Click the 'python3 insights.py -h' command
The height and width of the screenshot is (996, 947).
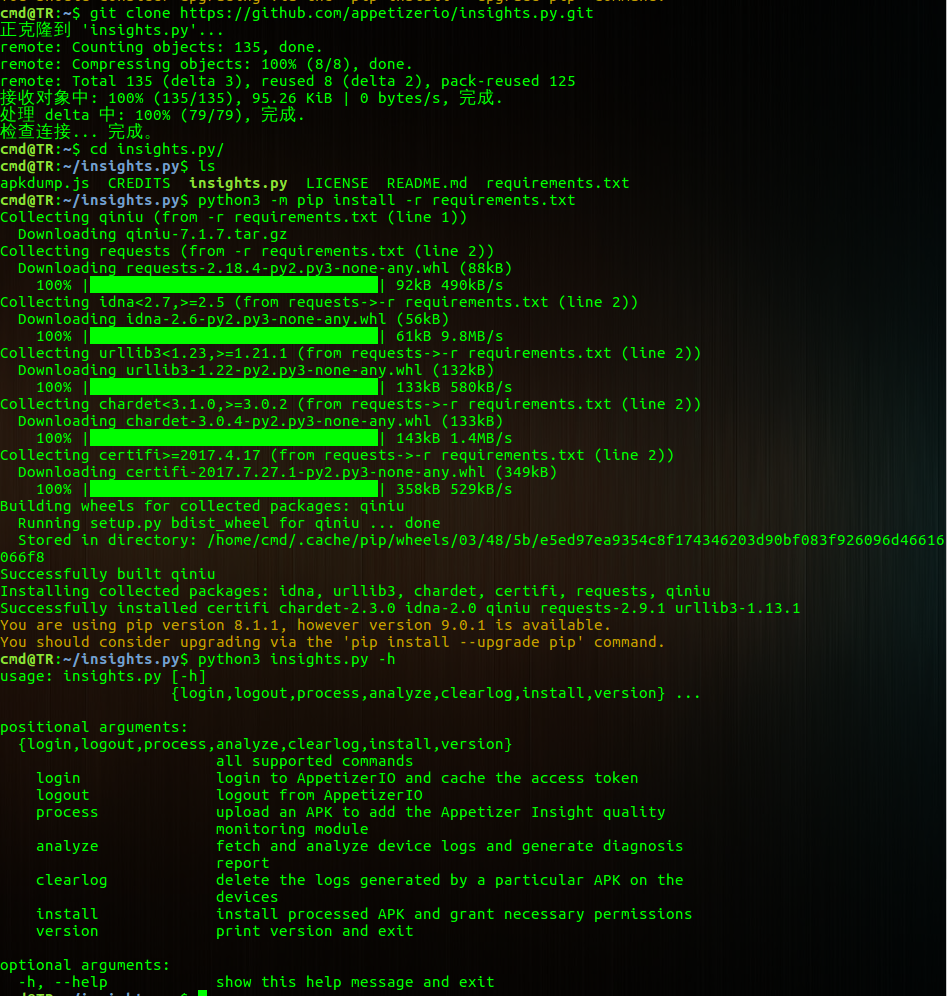pos(297,659)
